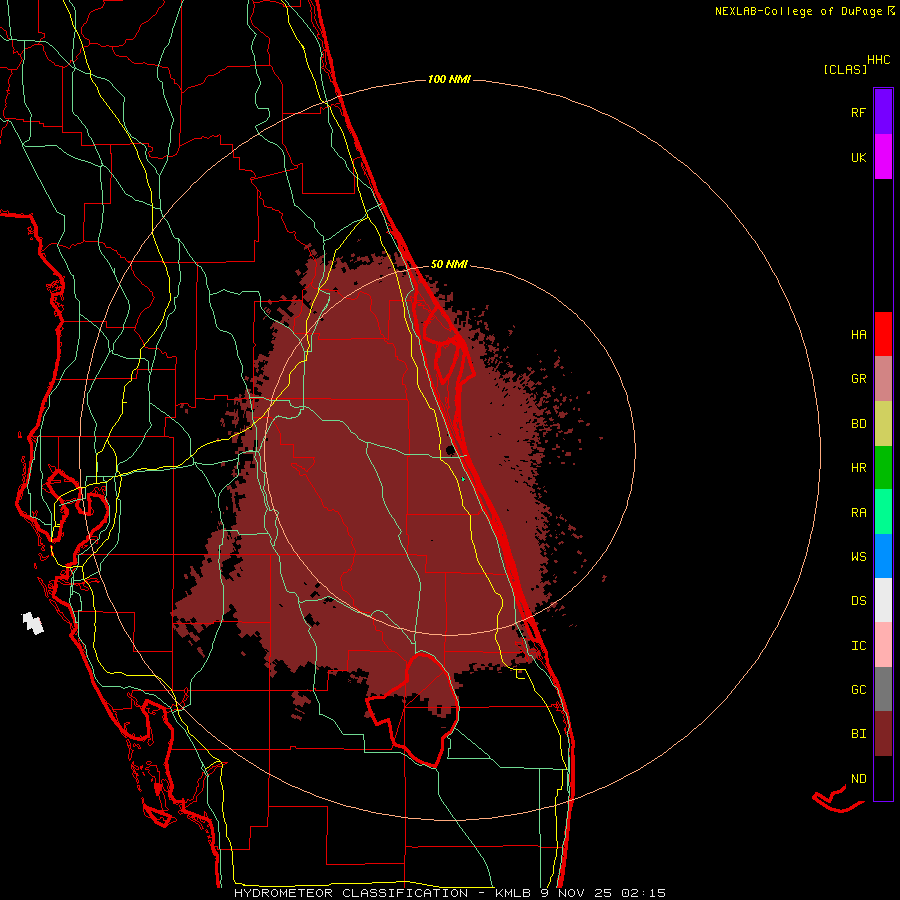Click the RF legend label

pos(858,113)
